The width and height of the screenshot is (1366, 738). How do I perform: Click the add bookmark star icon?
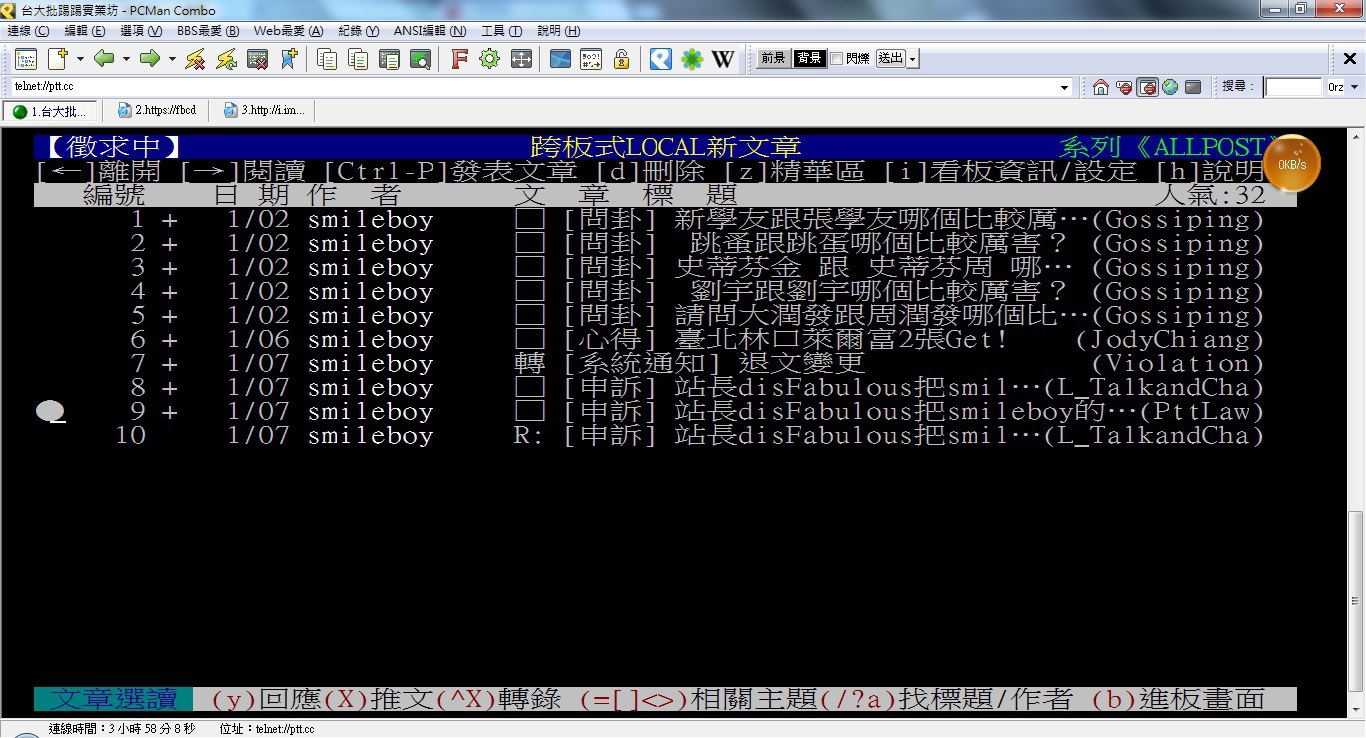click(x=288, y=59)
